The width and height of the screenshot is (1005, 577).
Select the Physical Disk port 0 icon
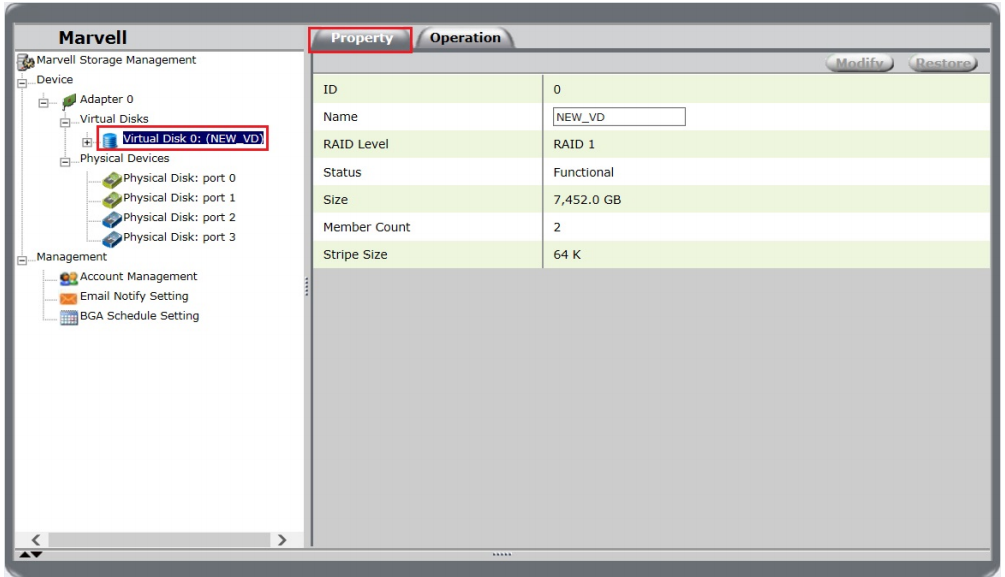[110, 179]
